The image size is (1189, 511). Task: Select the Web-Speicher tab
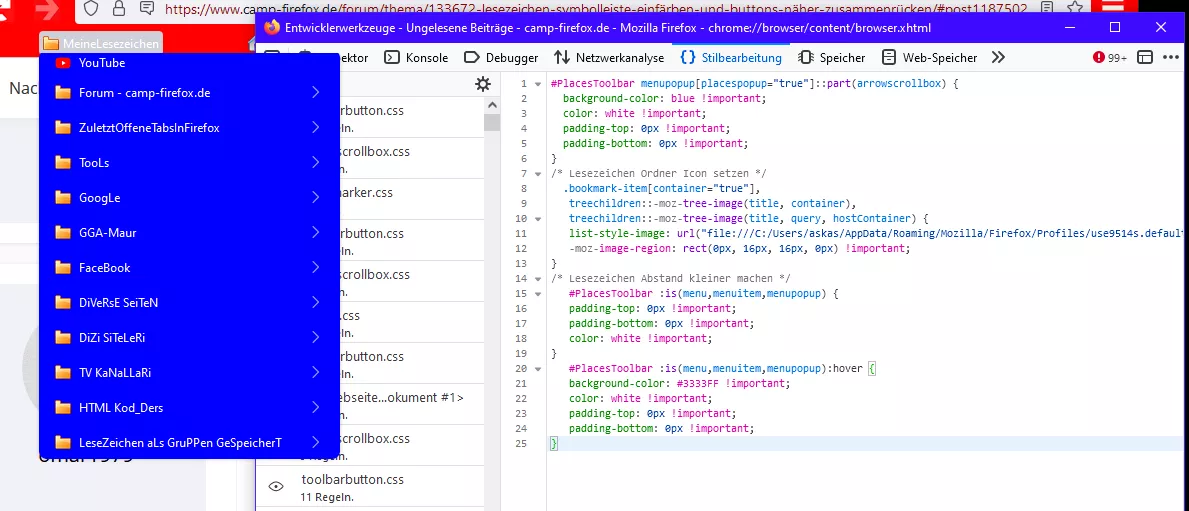coord(929,58)
